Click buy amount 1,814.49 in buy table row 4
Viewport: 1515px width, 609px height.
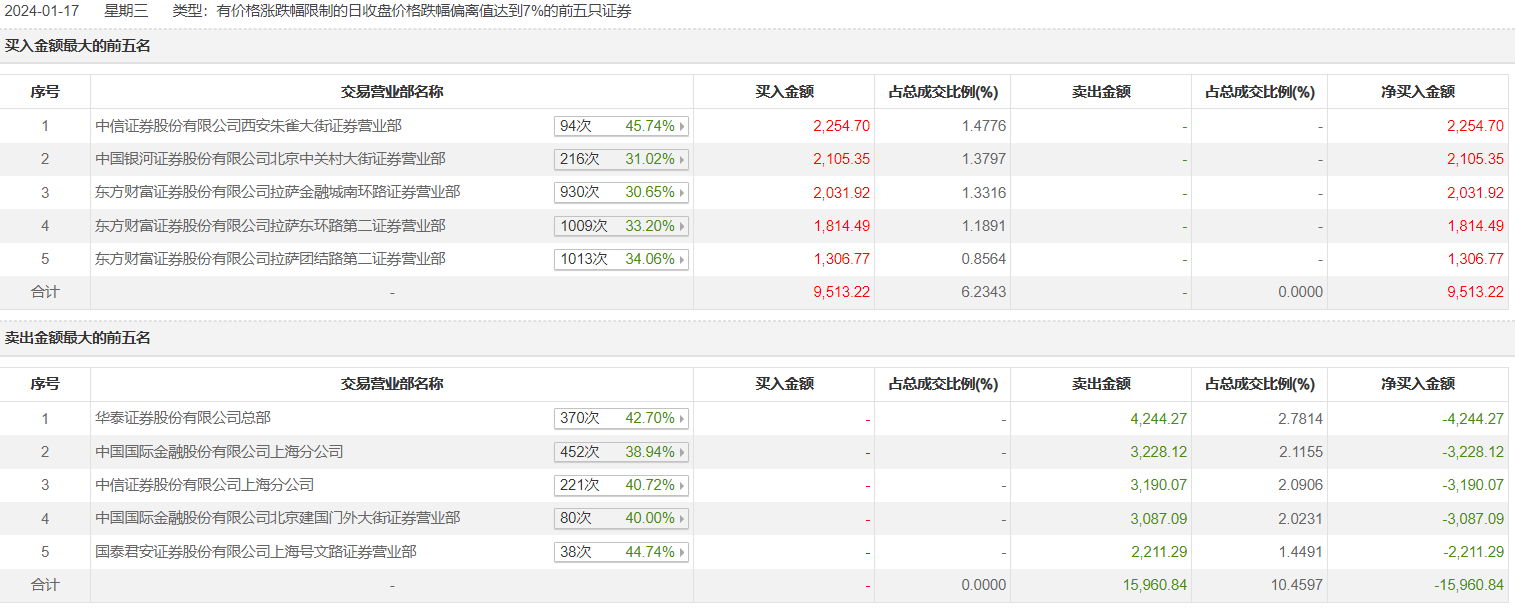click(x=841, y=226)
